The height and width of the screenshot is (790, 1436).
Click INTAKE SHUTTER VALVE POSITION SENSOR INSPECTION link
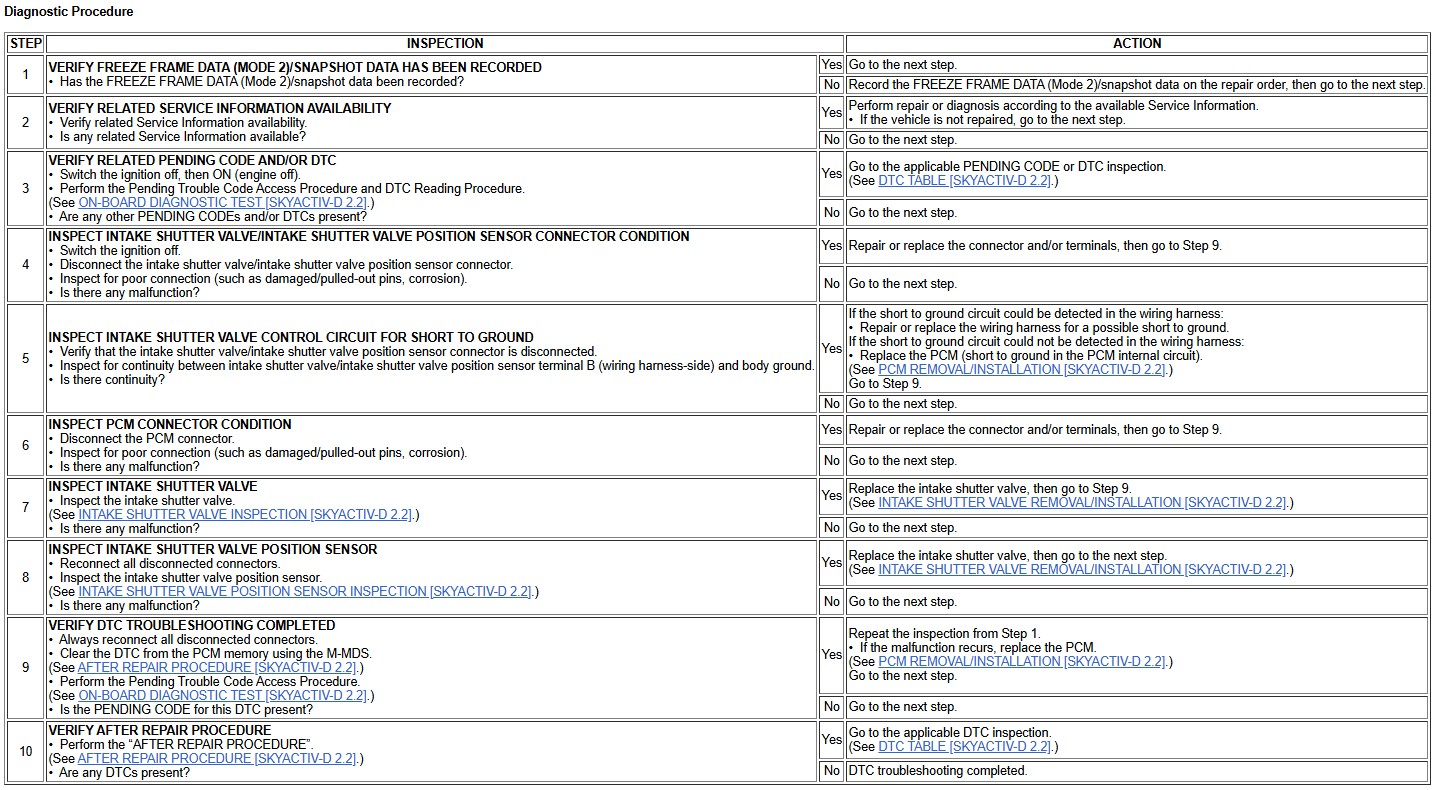click(305, 591)
